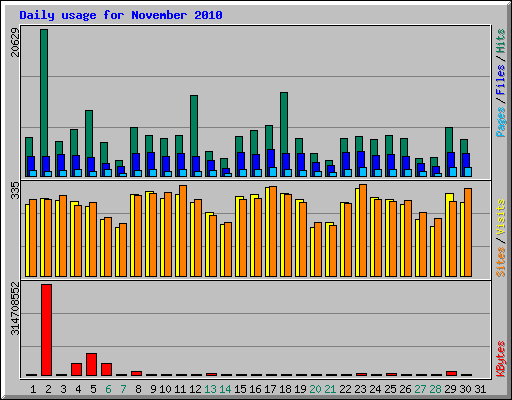The image size is (512, 400).
Task: Click the day 25 label on x-axis
Action: pos(390,389)
